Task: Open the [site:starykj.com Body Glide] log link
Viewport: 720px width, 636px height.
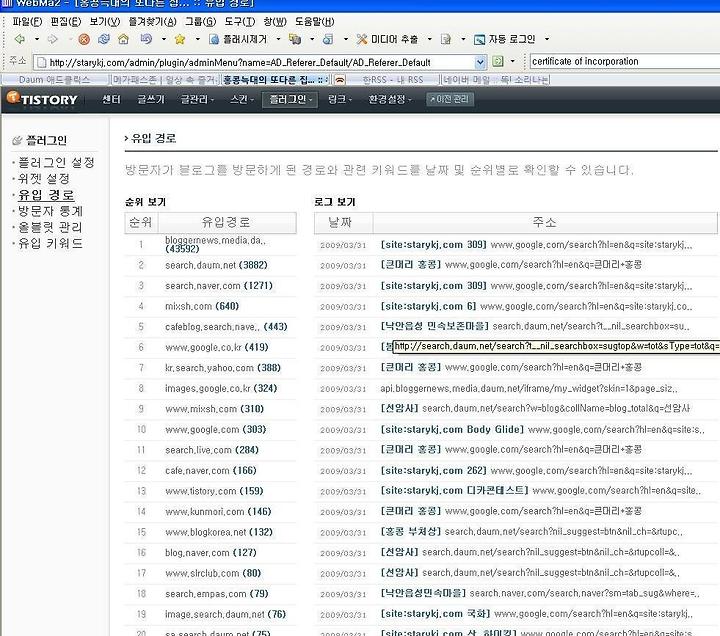Action: coord(543,429)
